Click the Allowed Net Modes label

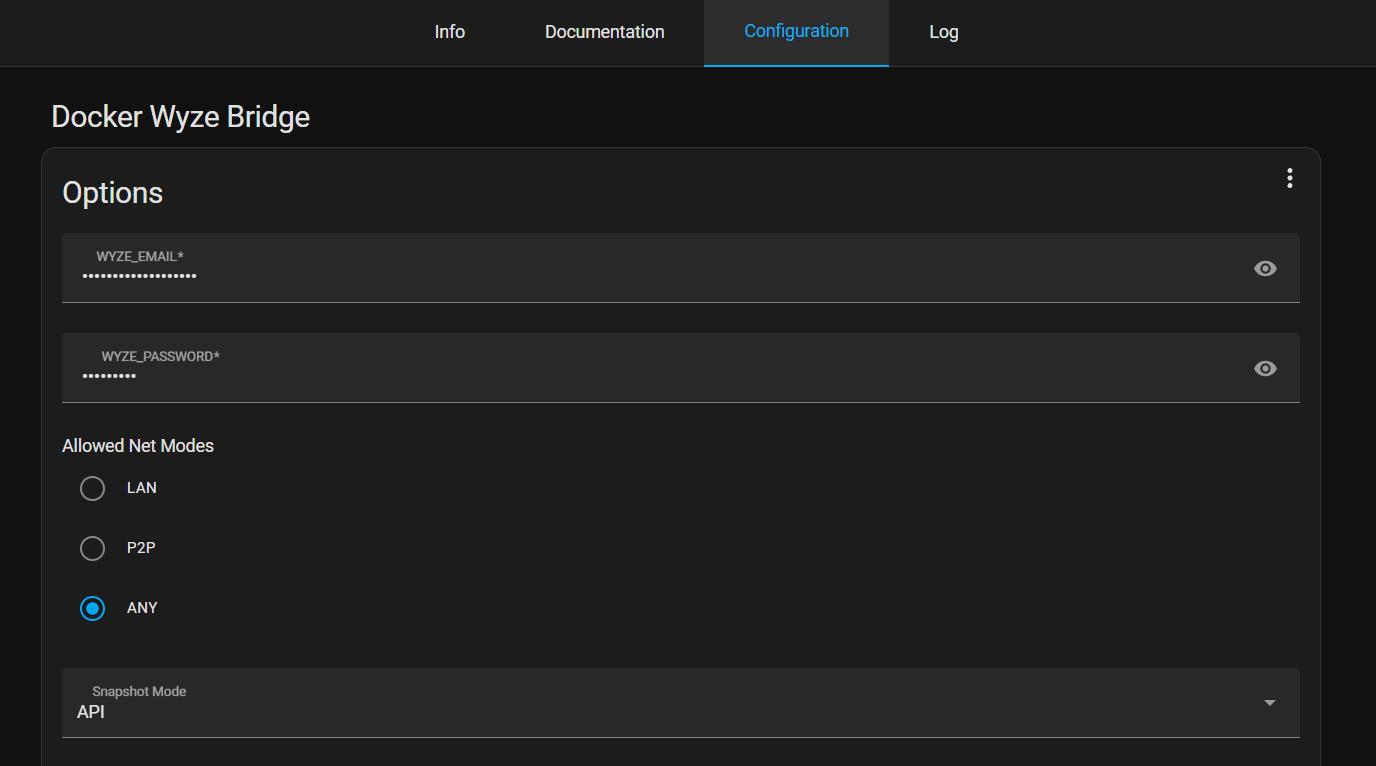click(x=138, y=445)
